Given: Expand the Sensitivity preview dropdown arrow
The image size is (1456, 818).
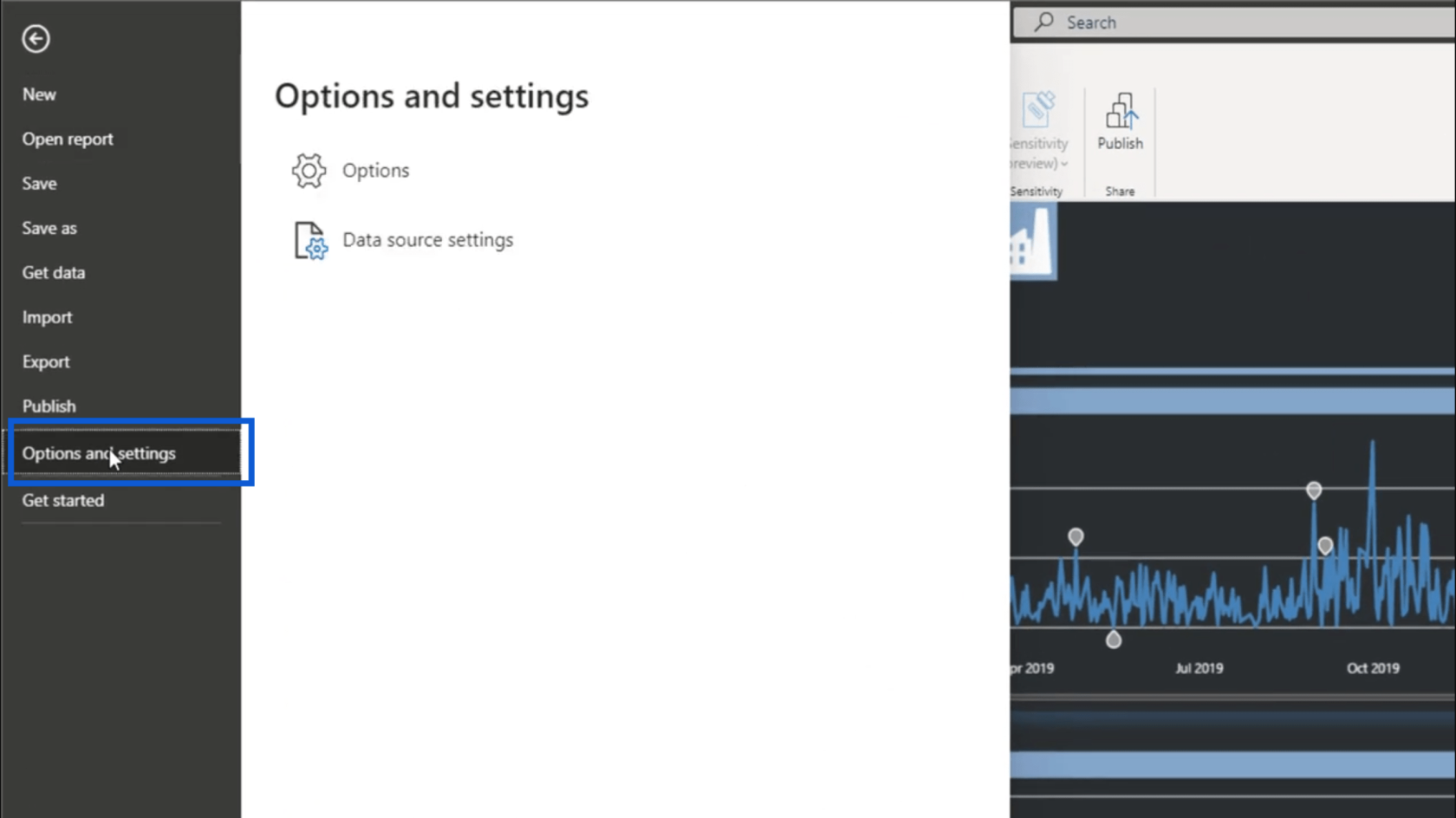Looking at the screenshot, I should coord(1065,164).
